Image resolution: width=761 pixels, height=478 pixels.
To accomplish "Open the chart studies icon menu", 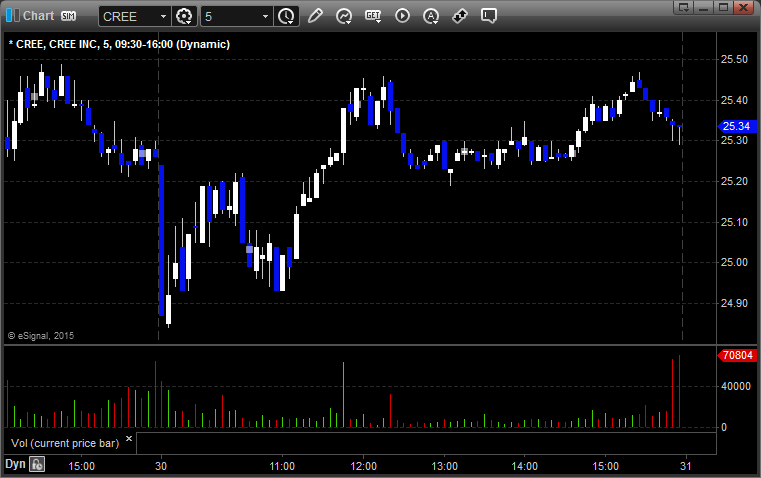I will (x=344, y=16).
